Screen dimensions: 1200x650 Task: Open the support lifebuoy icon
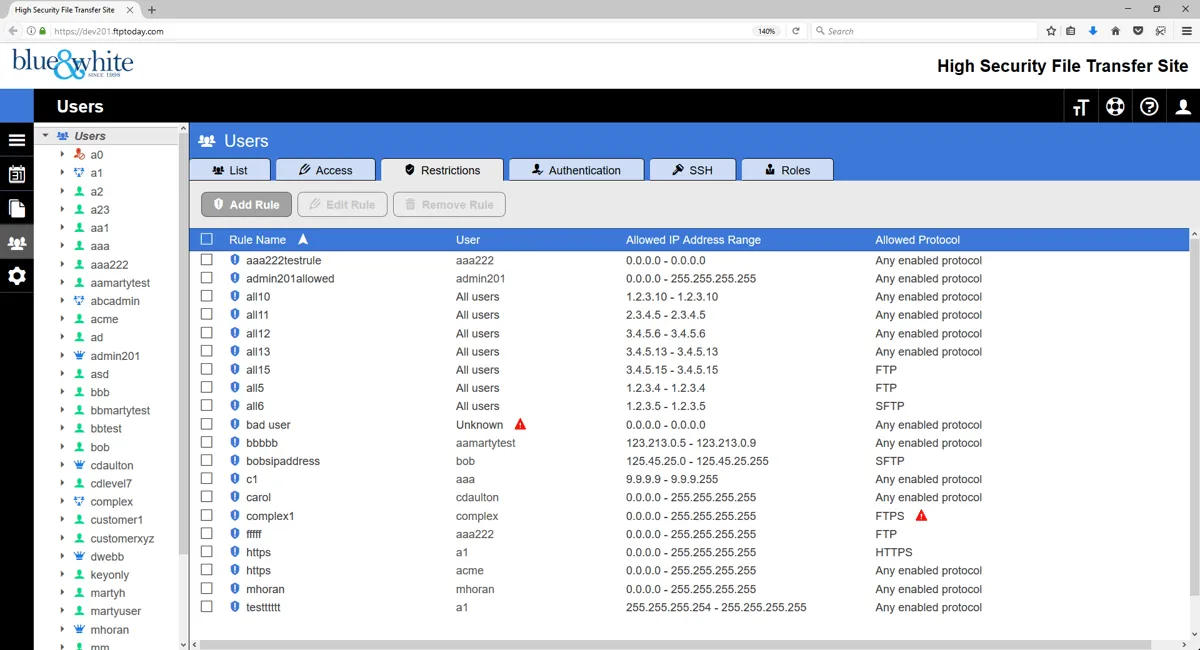pos(1115,107)
